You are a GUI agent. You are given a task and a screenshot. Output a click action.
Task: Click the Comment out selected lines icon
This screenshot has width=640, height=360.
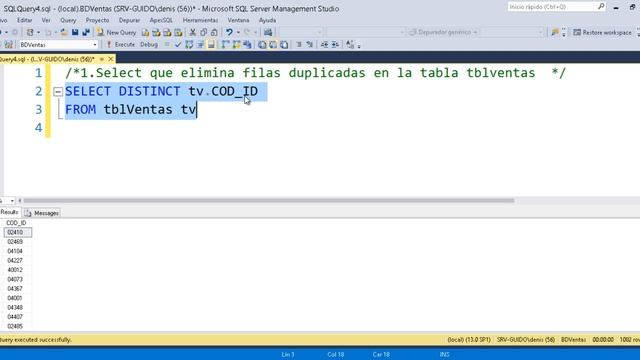point(299,44)
